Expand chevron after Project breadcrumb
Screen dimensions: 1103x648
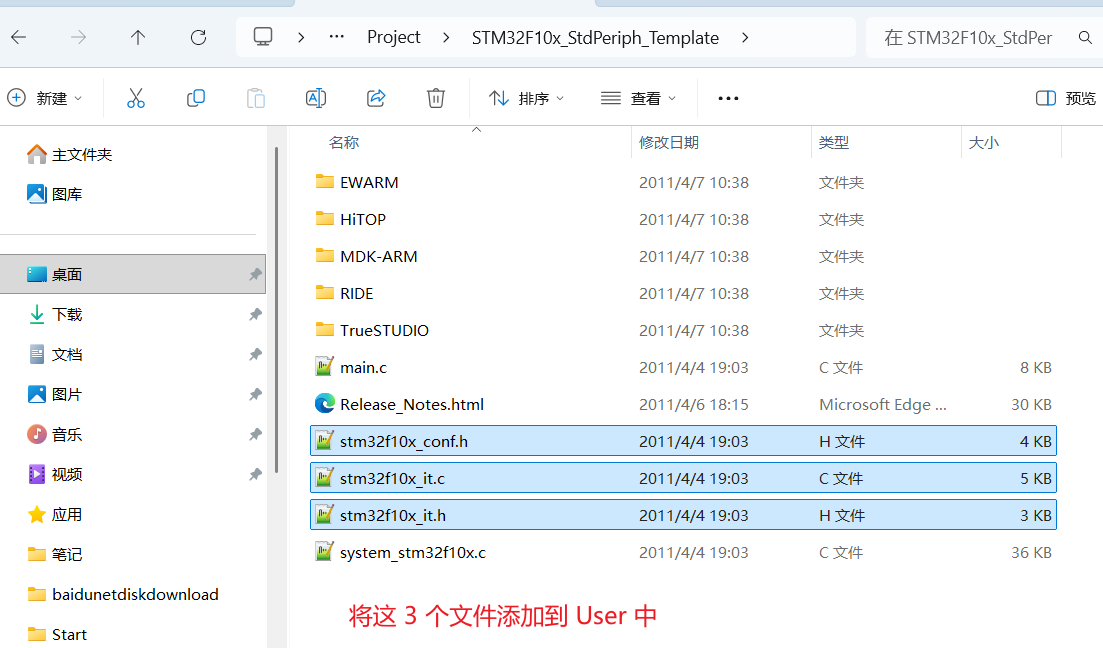tap(446, 37)
